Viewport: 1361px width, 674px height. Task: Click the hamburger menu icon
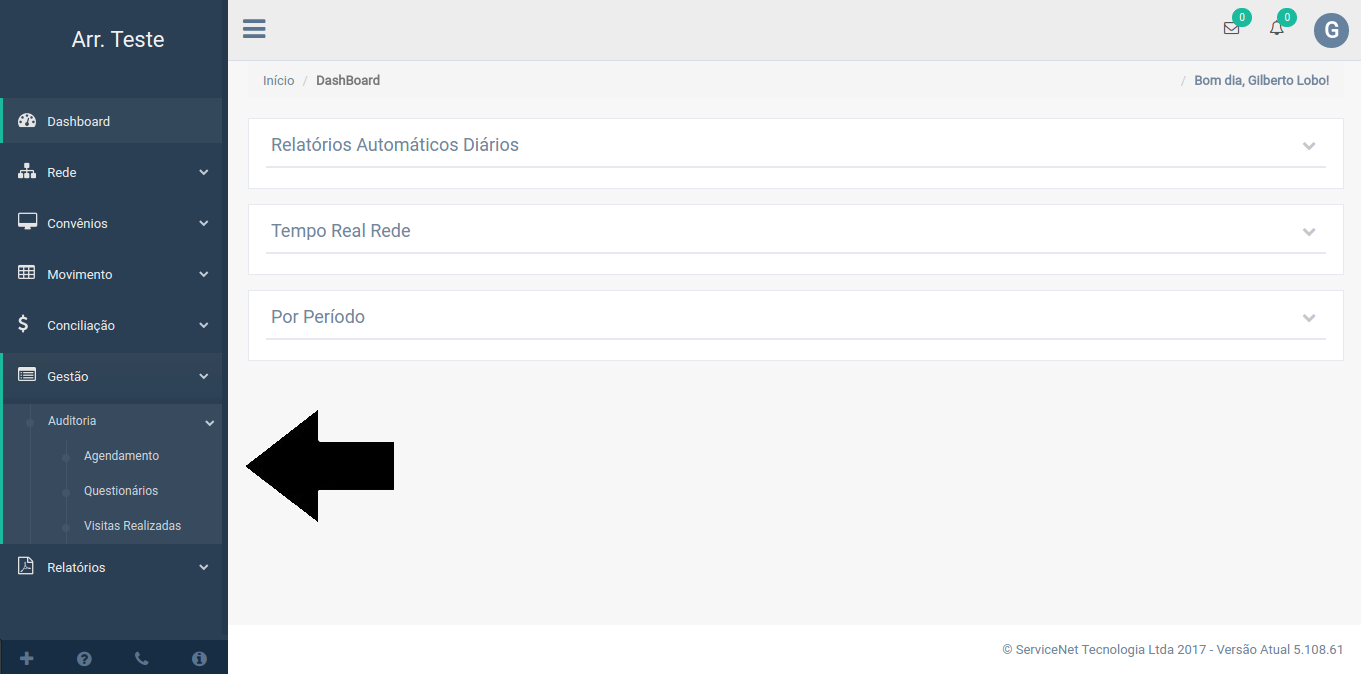coord(254,29)
